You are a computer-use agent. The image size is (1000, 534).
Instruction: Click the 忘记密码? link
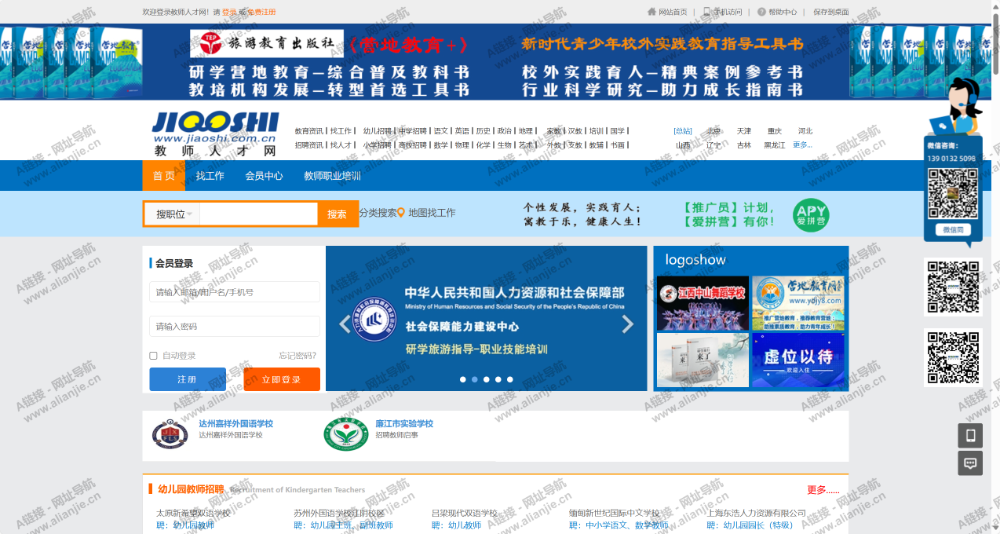click(297, 355)
